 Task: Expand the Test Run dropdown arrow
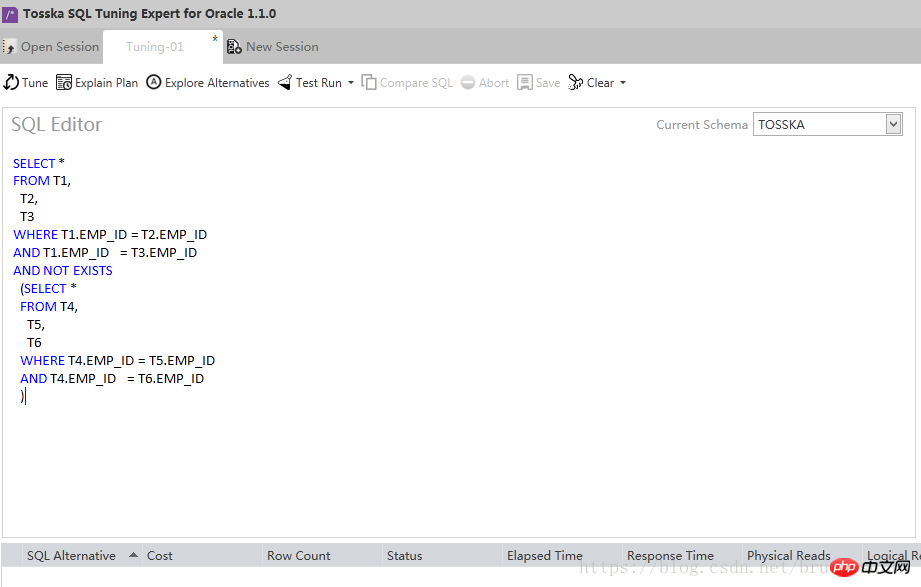pos(351,83)
